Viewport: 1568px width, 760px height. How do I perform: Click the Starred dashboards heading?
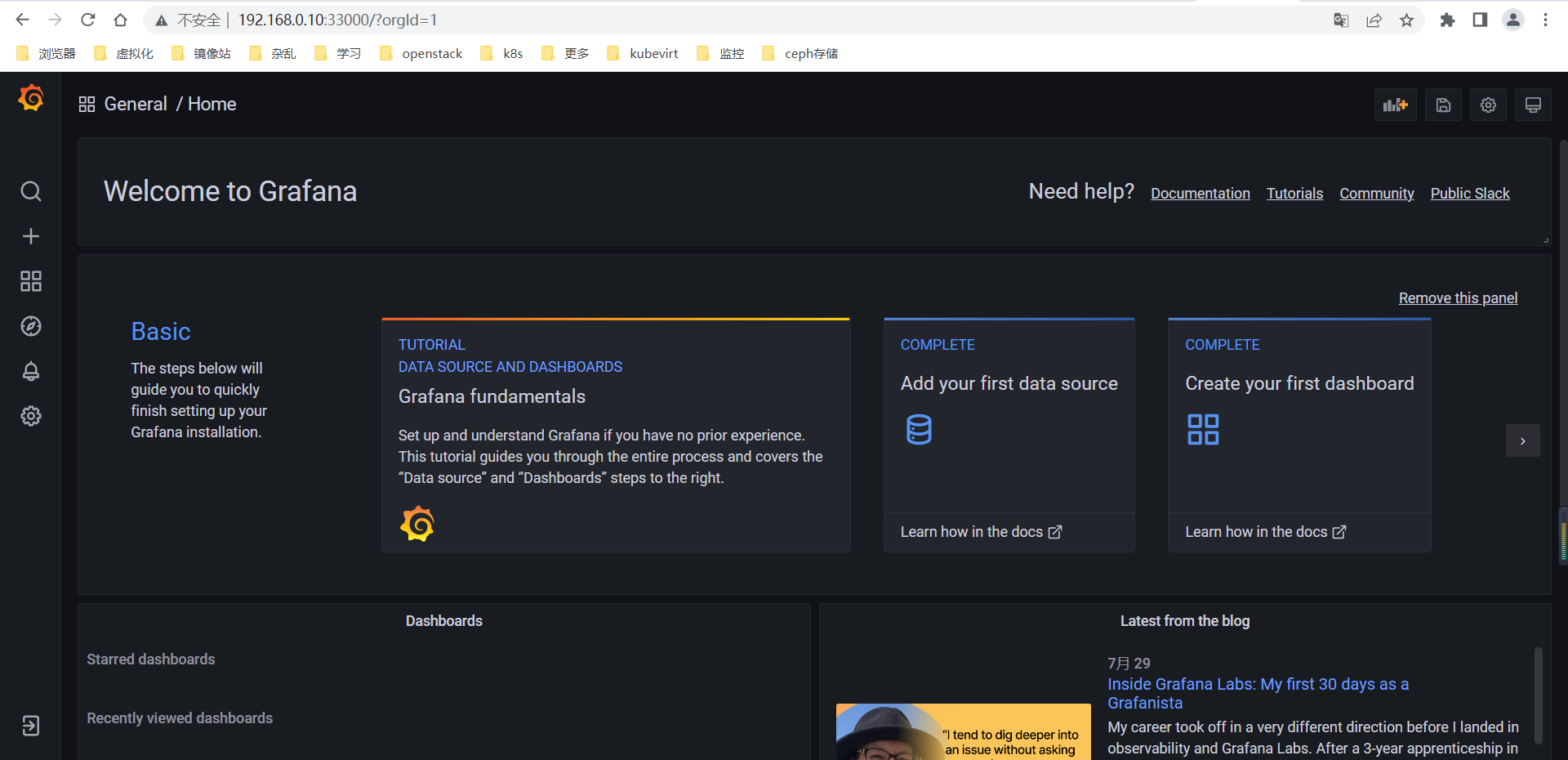pos(151,659)
